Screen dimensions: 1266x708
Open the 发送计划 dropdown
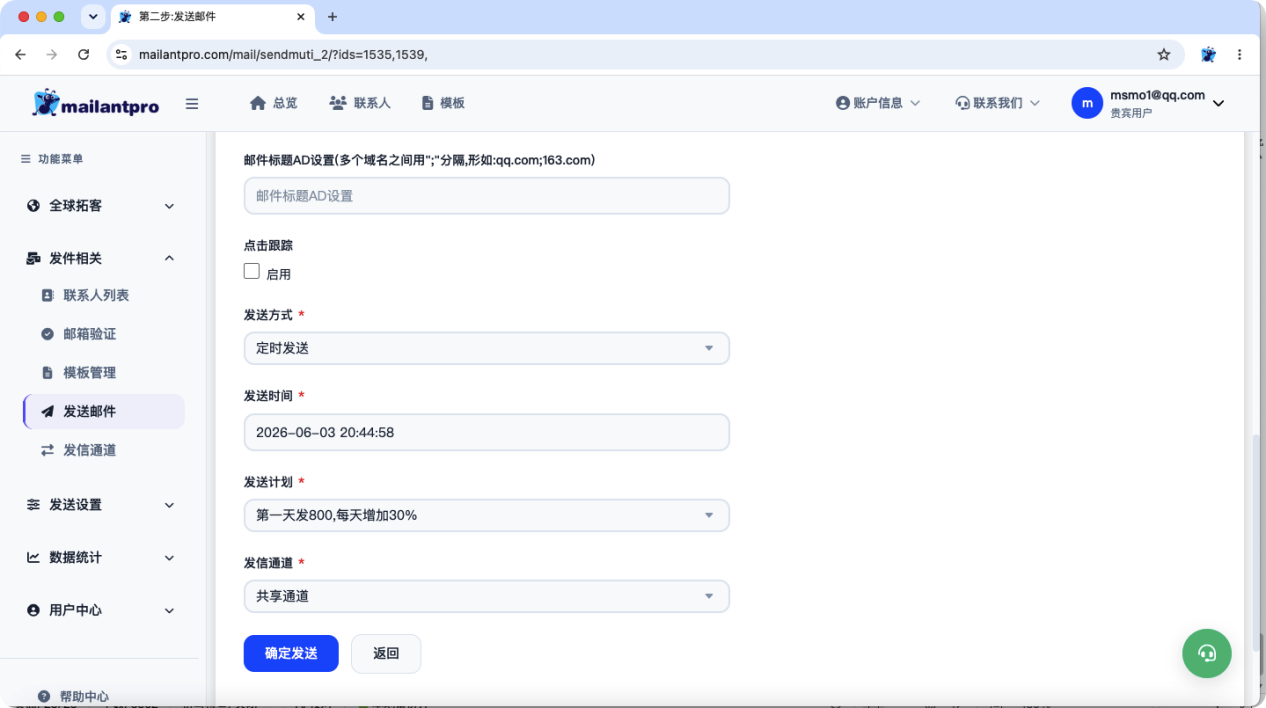(x=487, y=515)
